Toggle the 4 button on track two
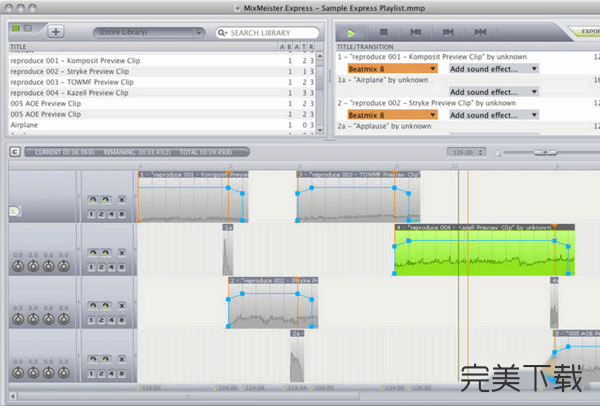This screenshot has height=406, width=600. point(111,267)
